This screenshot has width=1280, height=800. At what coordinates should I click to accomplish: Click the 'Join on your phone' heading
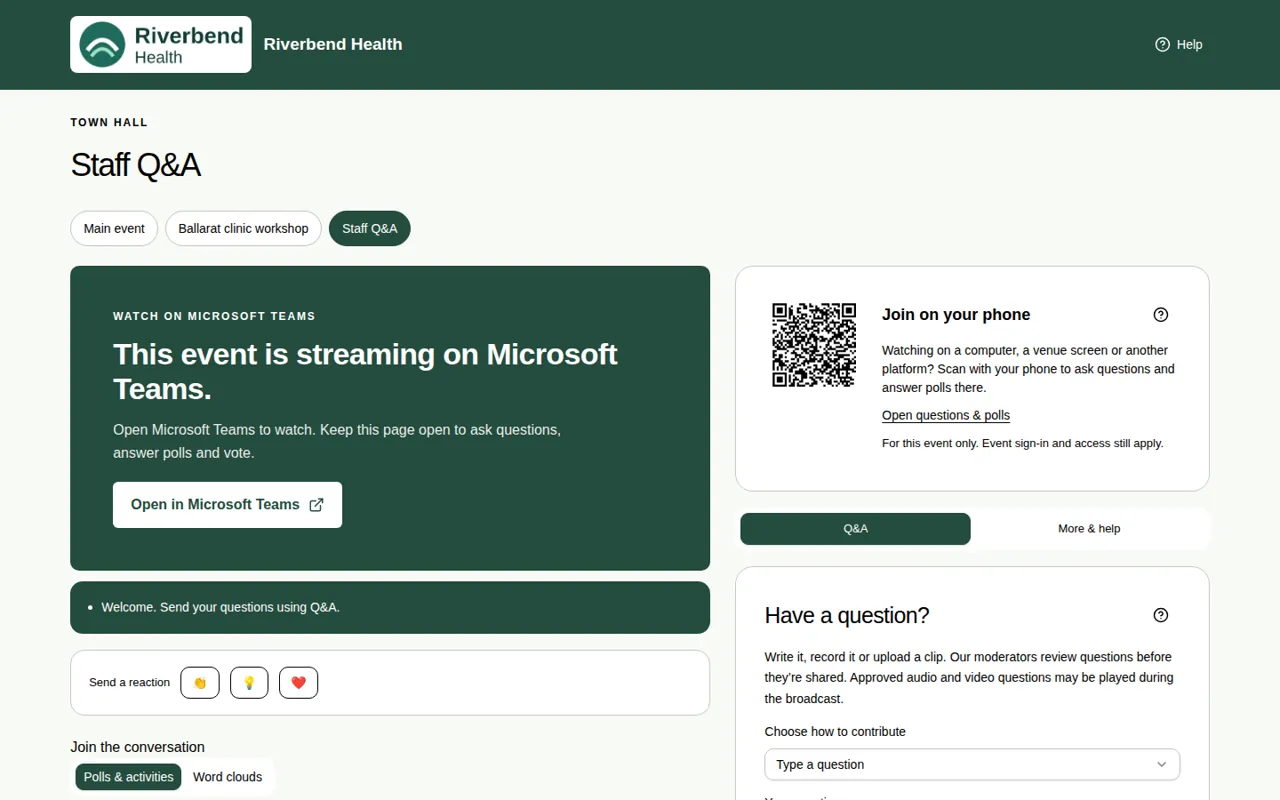[956, 315]
